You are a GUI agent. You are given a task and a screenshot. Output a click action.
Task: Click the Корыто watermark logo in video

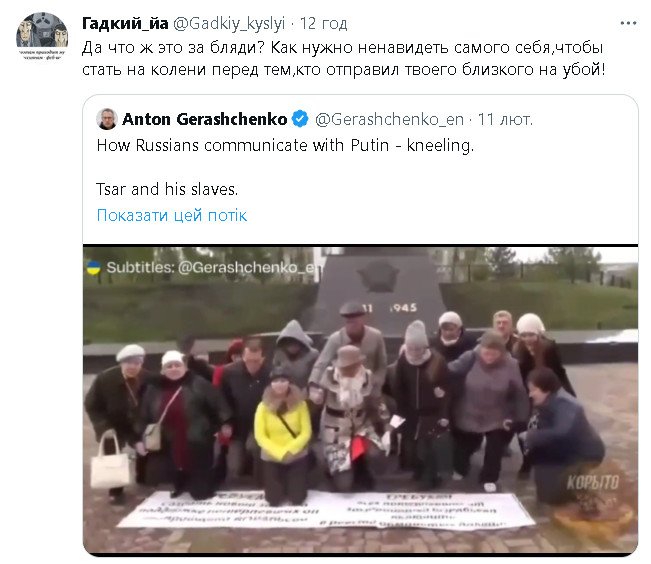[592, 483]
